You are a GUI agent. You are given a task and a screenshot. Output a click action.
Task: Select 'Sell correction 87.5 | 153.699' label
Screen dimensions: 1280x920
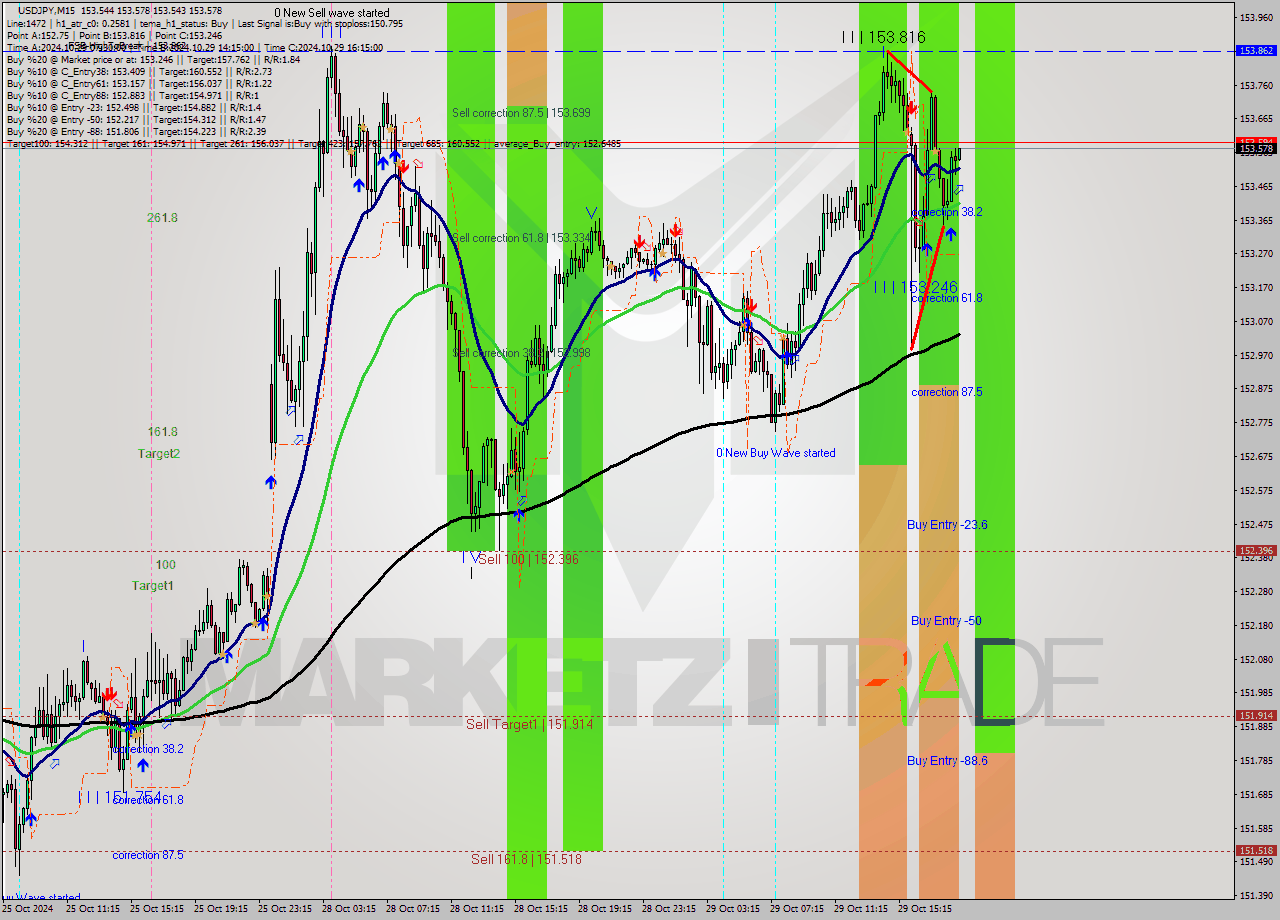point(521,113)
